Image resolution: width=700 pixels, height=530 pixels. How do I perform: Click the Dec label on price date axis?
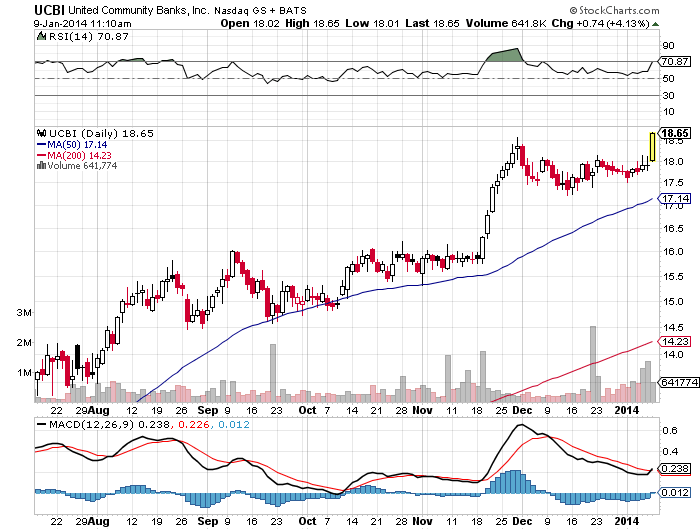tap(522, 410)
